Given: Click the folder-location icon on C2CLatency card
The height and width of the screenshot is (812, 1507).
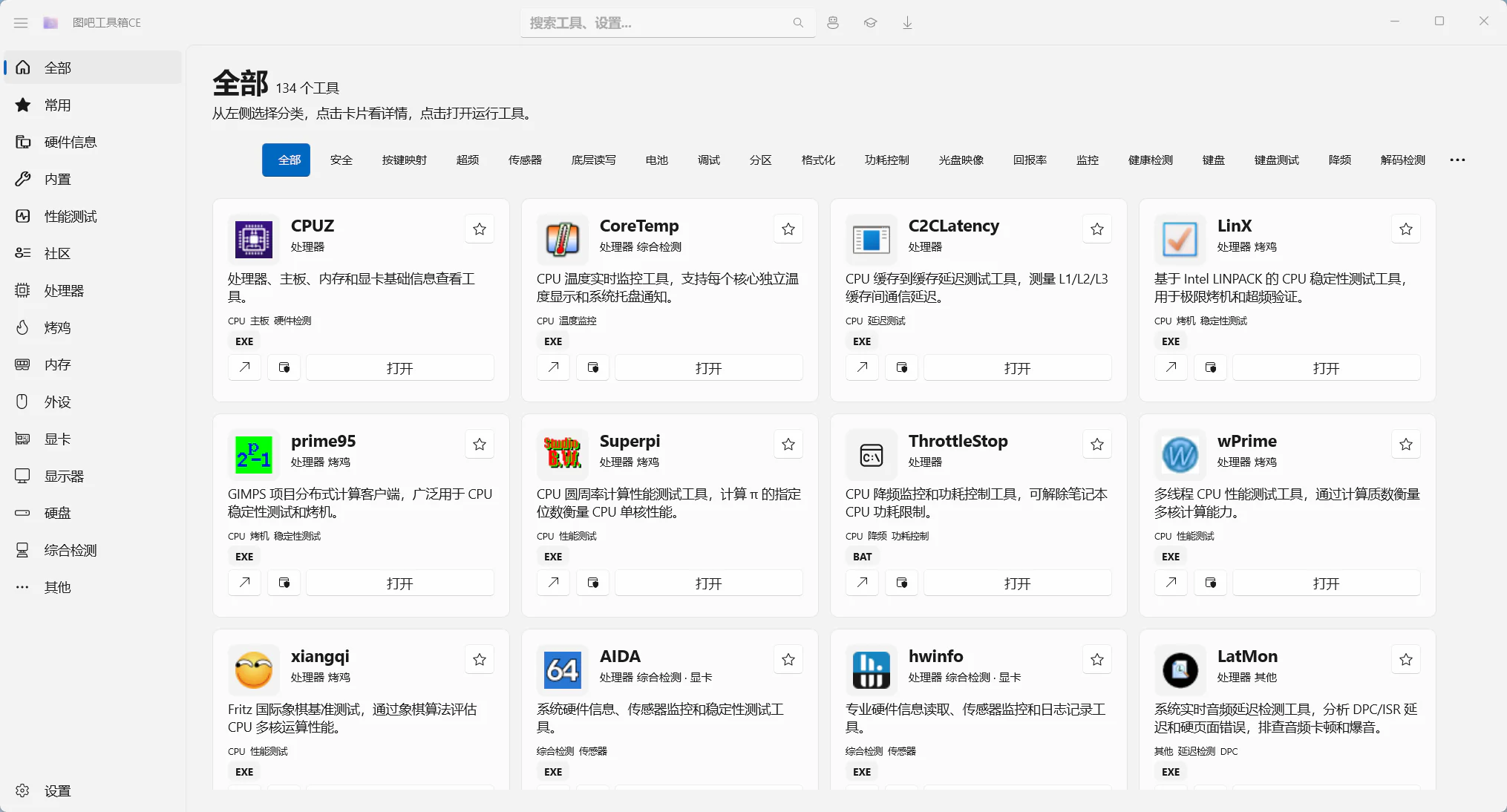Looking at the screenshot, I should point(901,367).
